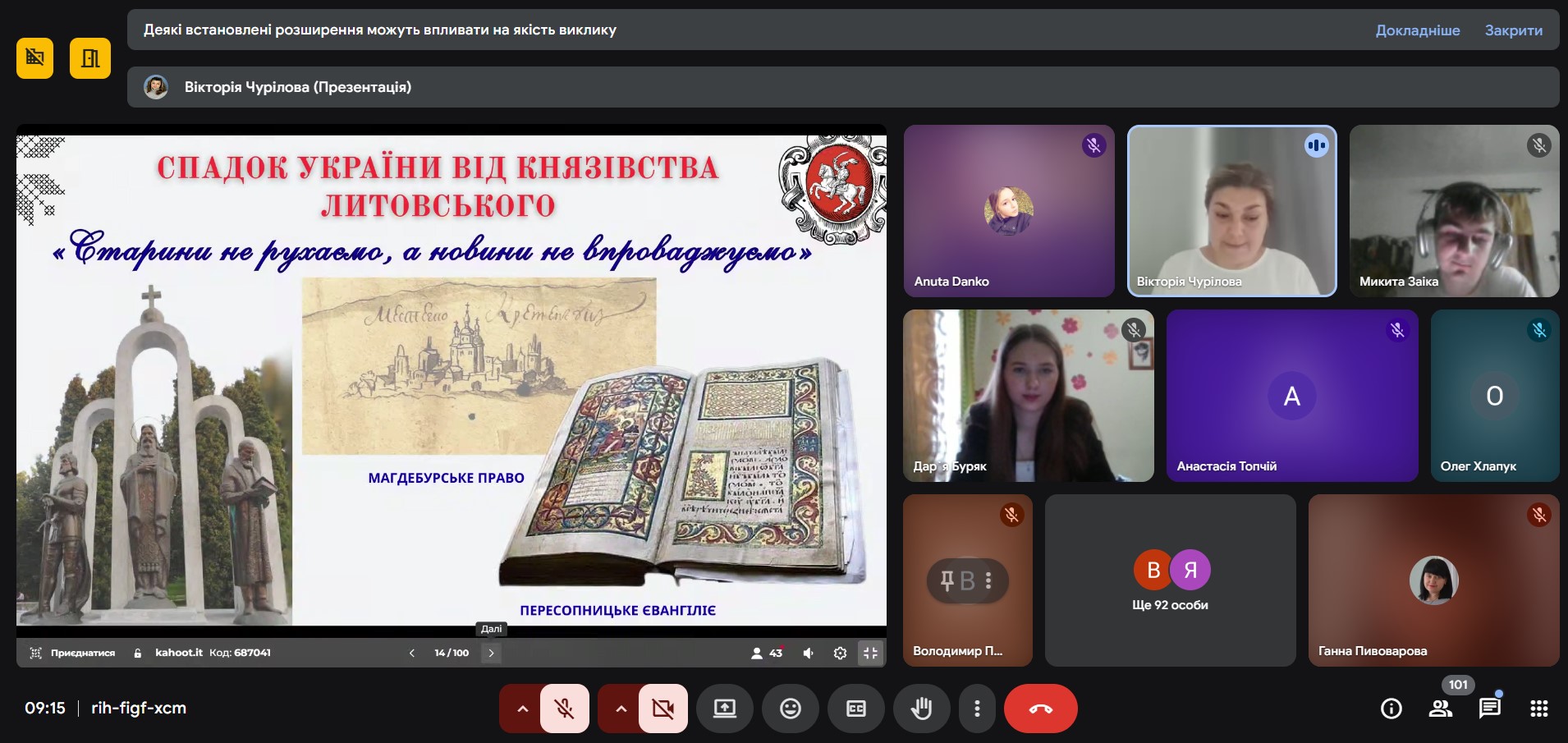The height and width of the screenshot is (743, 1568).
Task: Click the Kahoot Приєднатися fullscreen icon
Action: (35, 653)
